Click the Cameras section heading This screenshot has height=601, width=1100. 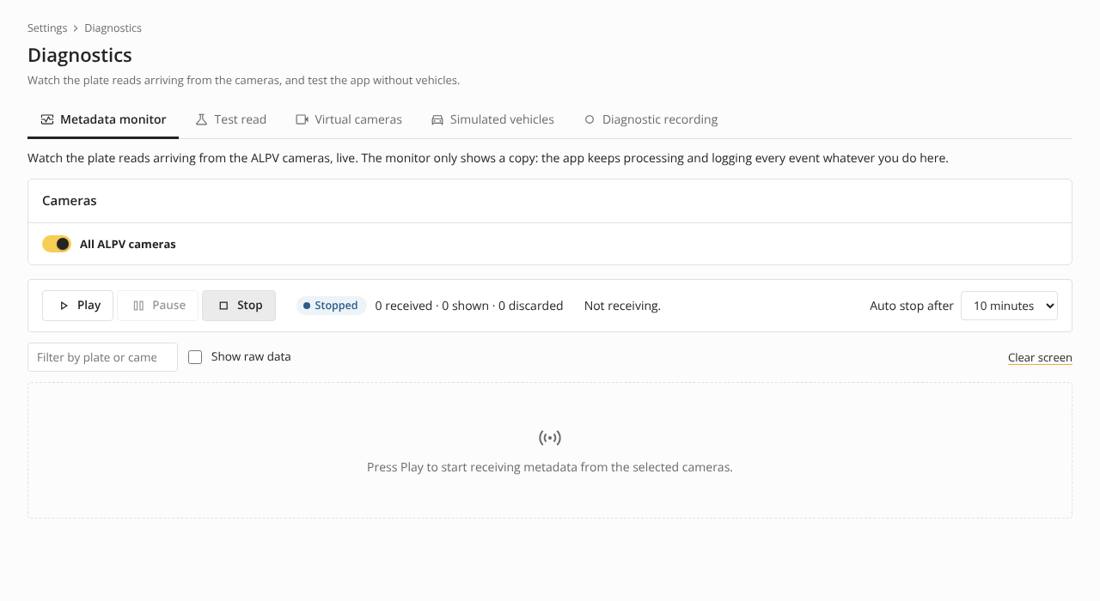69,201
